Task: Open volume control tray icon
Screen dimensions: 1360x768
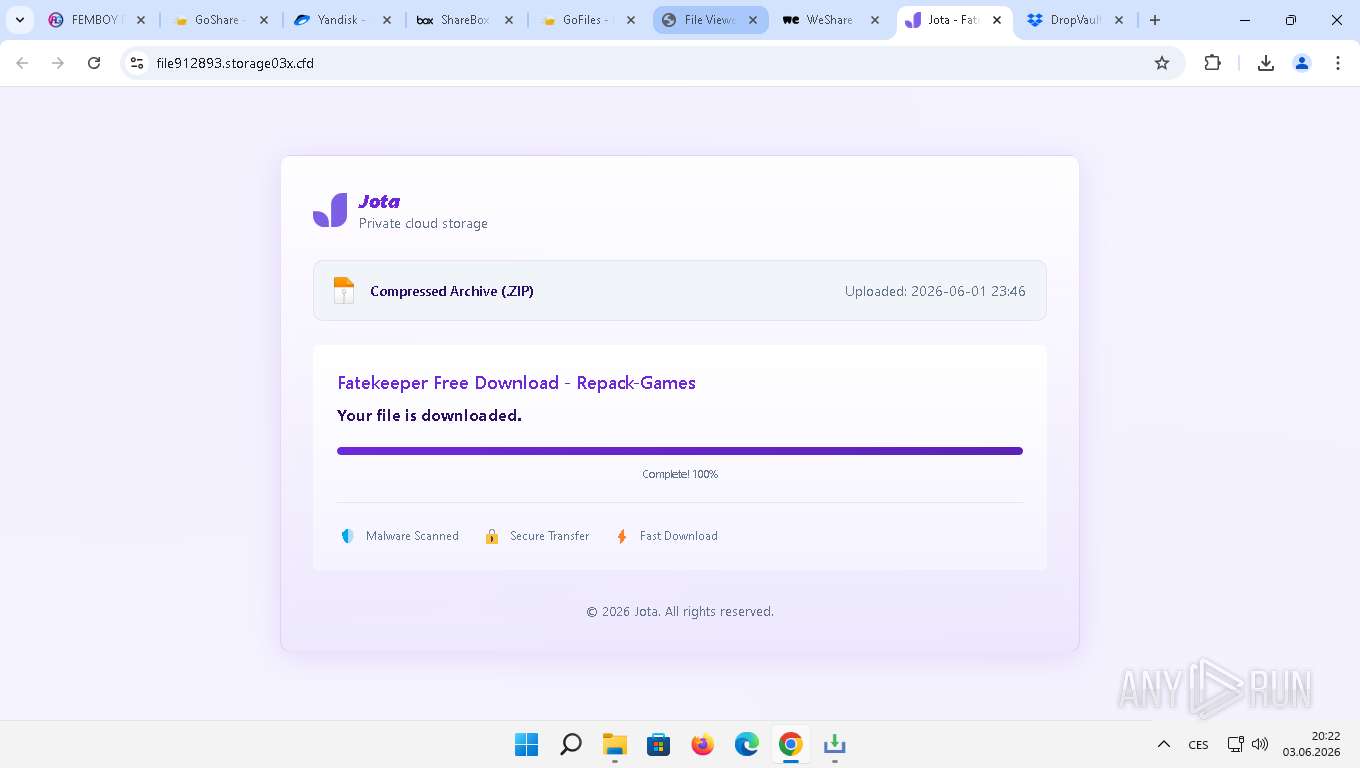Action: (1260, 744)
